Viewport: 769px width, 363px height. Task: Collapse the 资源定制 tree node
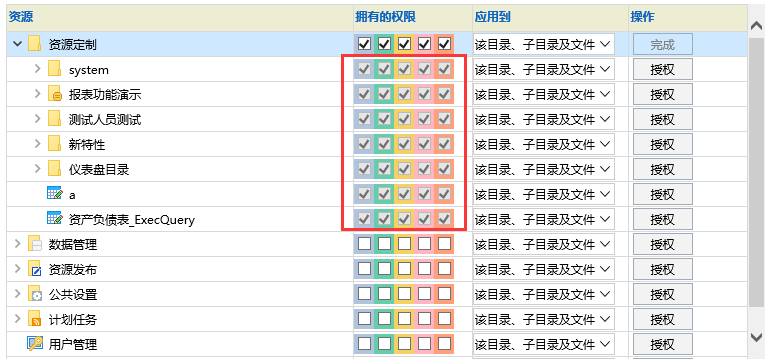[x=18, y=45]
